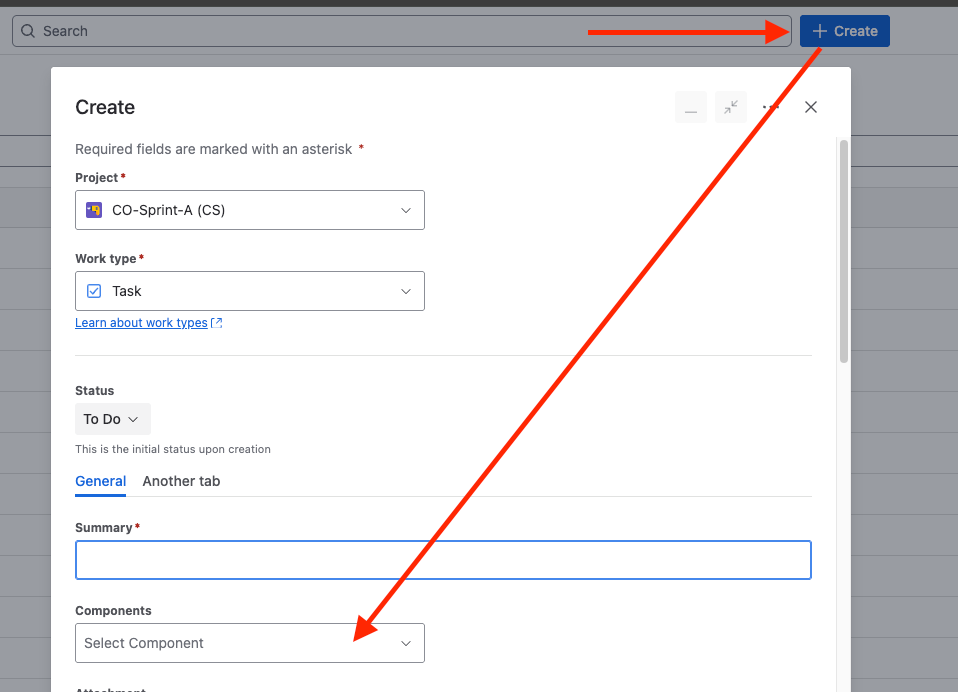The height and width of the screenshot is (692, 958).
Task: Focus the Search field
Action: 401,31
